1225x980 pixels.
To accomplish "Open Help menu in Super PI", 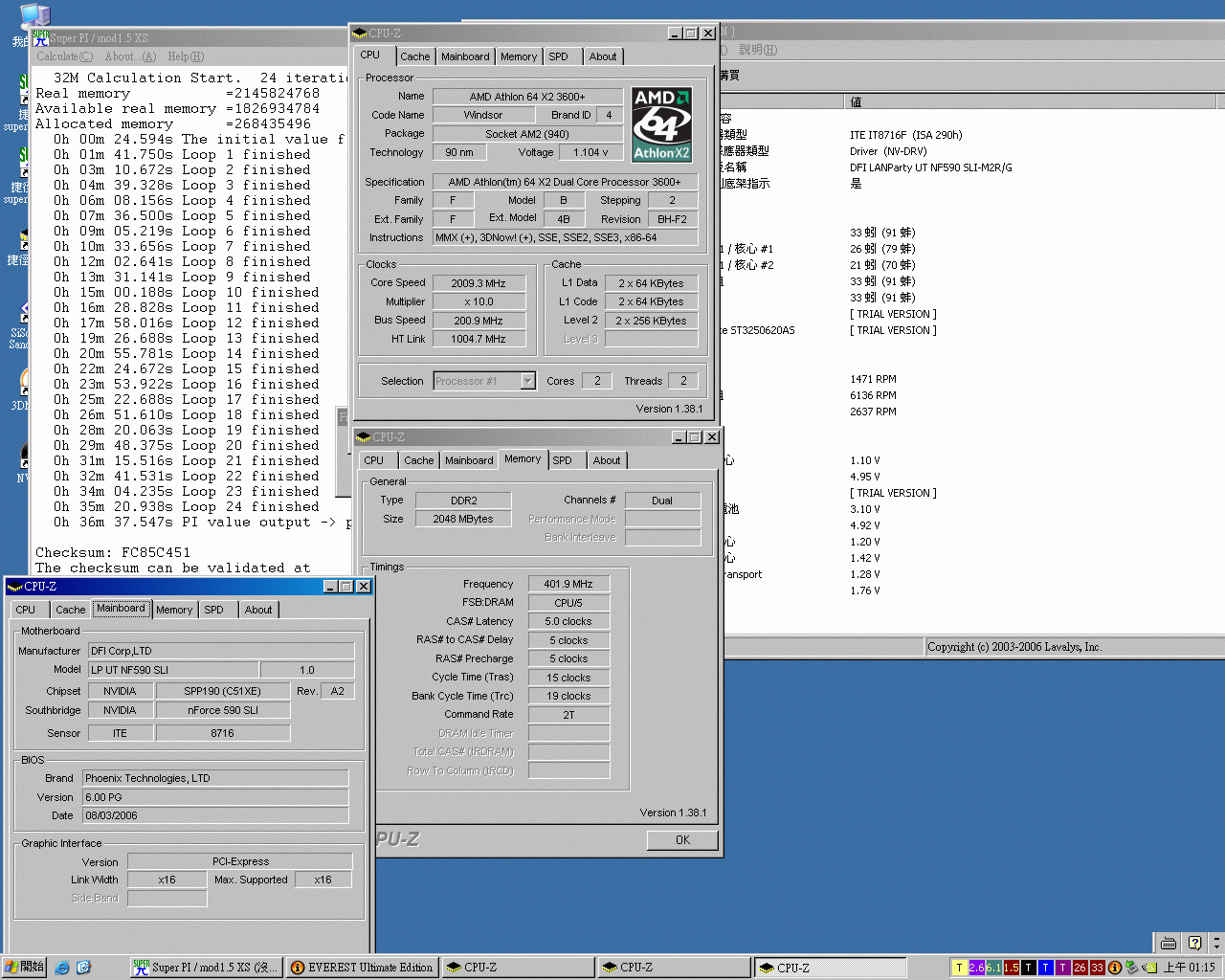I will pyautogui.click(x=186, y=56).
